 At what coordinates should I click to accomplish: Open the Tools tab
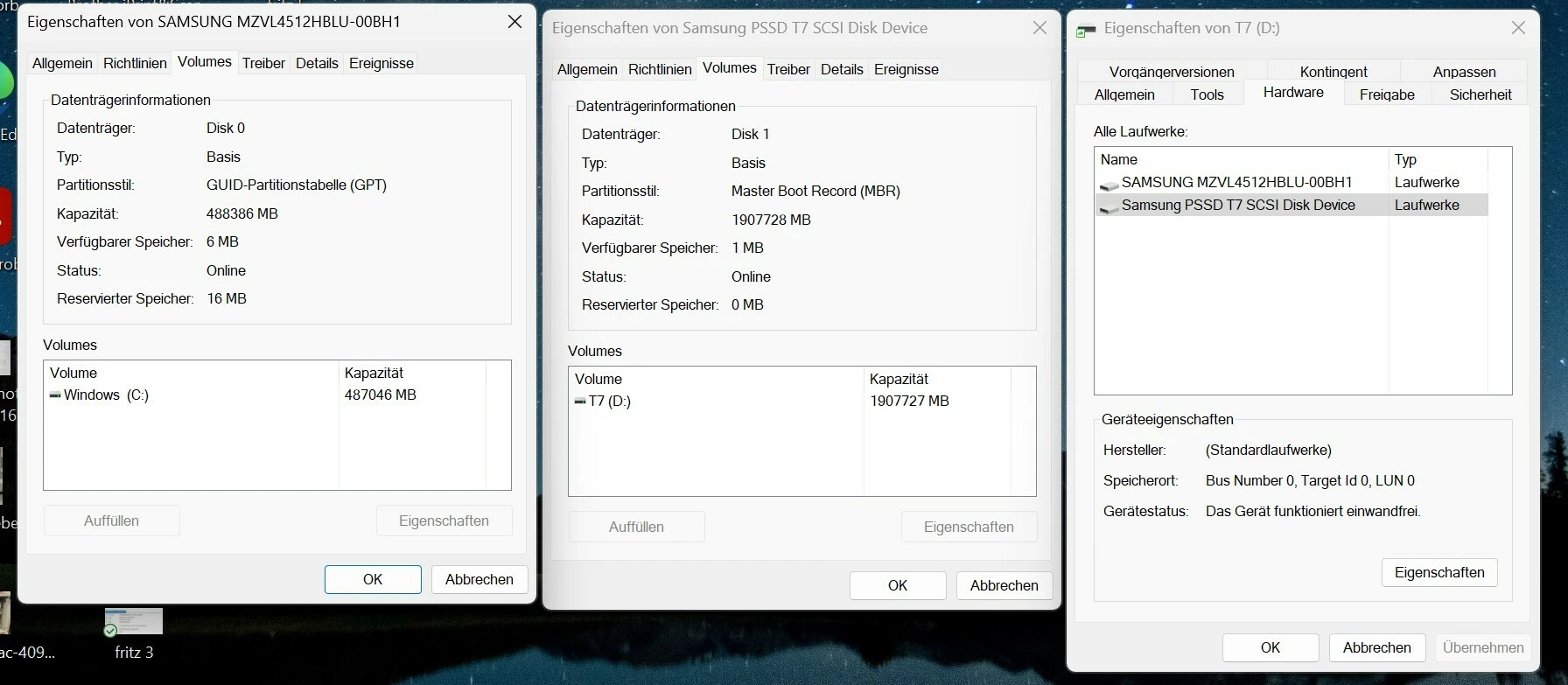[x=1207, y=94]
